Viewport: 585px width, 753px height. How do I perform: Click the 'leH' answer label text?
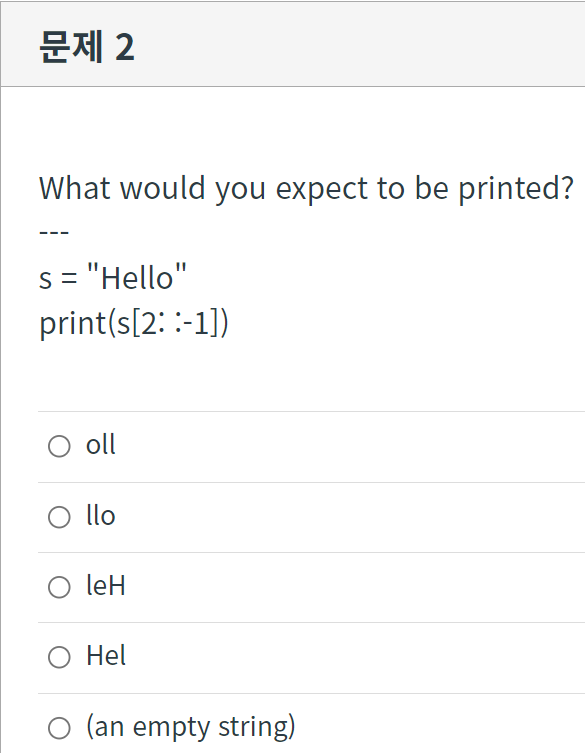[x=106, y=586]
